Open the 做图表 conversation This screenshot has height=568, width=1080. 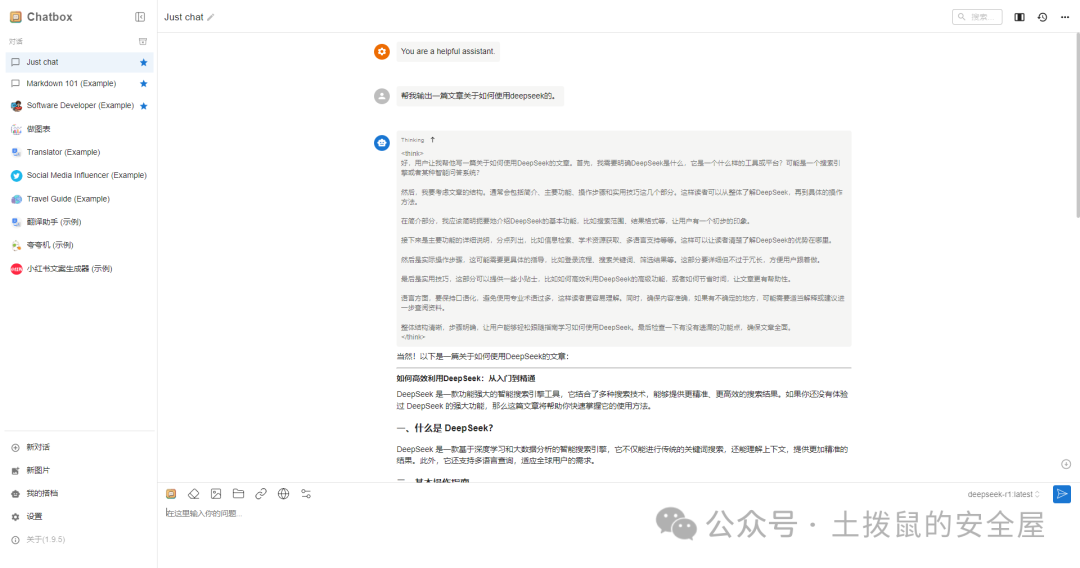pyautogui.click(x=79, y=129)
